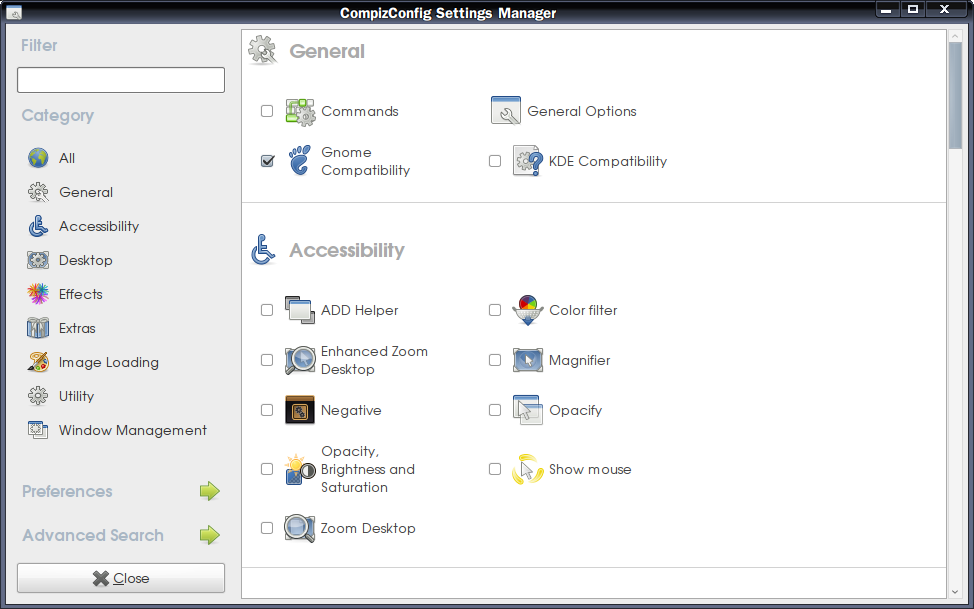Image resolution: width=974 pixels, height=609 pixels.
Task: Click the Close button
Action: (x=120, y=578)
